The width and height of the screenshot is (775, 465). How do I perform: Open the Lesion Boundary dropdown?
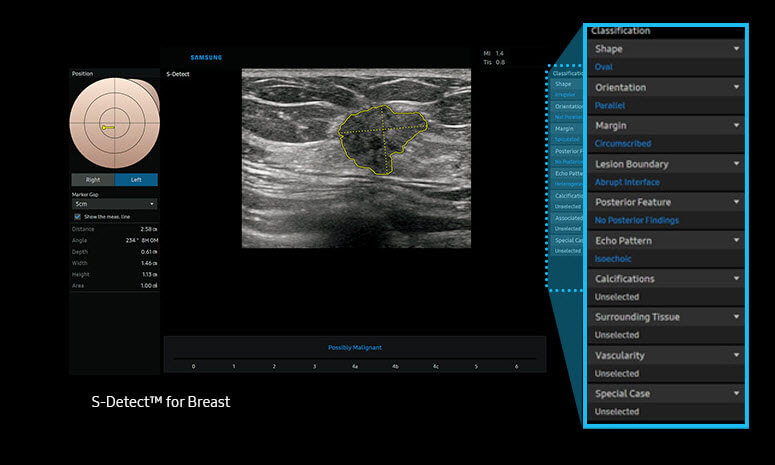[x=666, y=164]
